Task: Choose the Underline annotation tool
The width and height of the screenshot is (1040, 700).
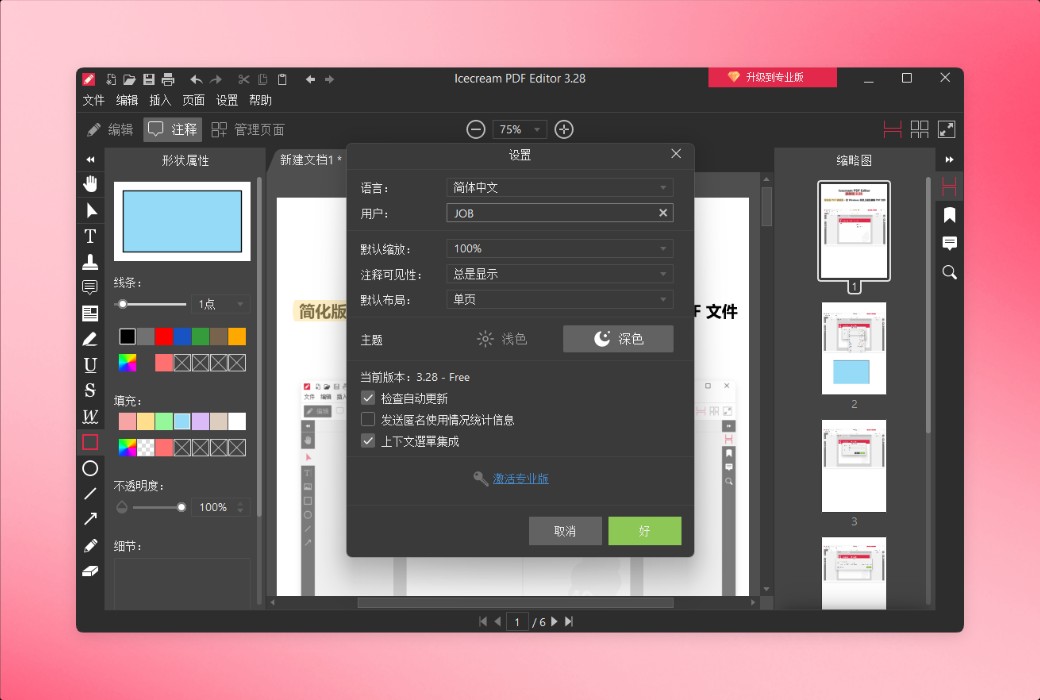Action: pyautogui.click(x=90, y=364)
